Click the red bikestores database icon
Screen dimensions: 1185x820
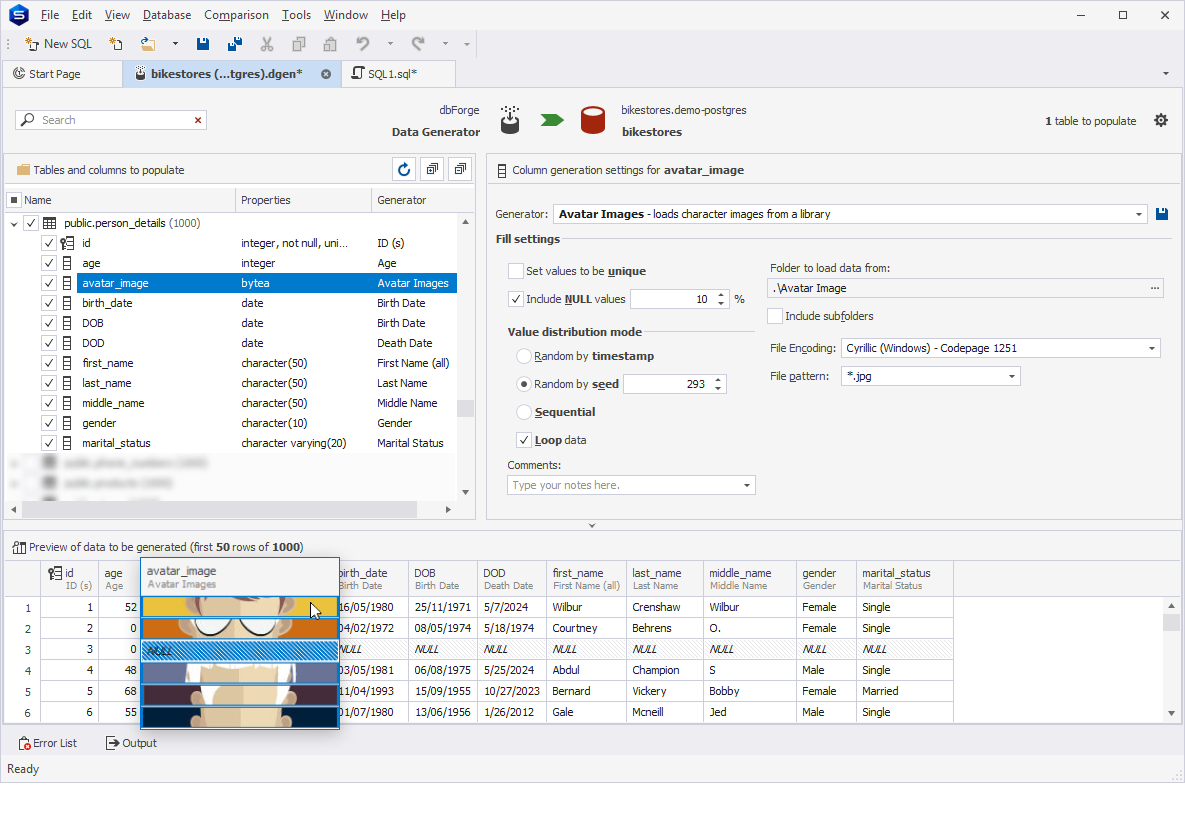click(x=593, y=120)
